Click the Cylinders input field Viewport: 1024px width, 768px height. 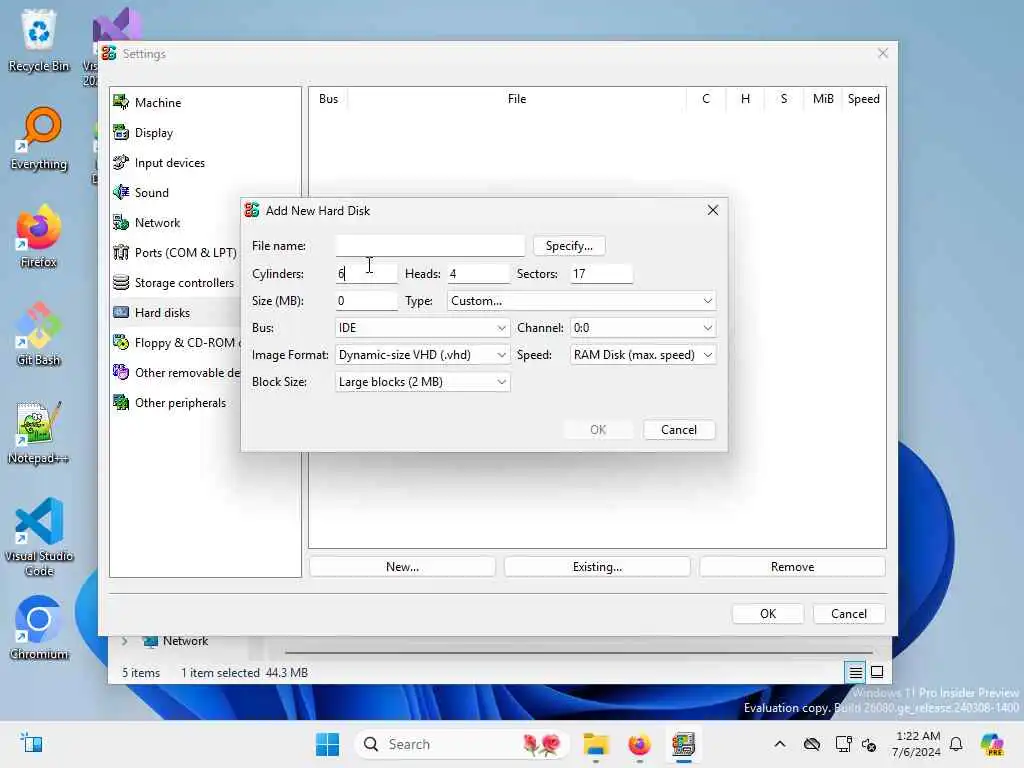point(366,274)
